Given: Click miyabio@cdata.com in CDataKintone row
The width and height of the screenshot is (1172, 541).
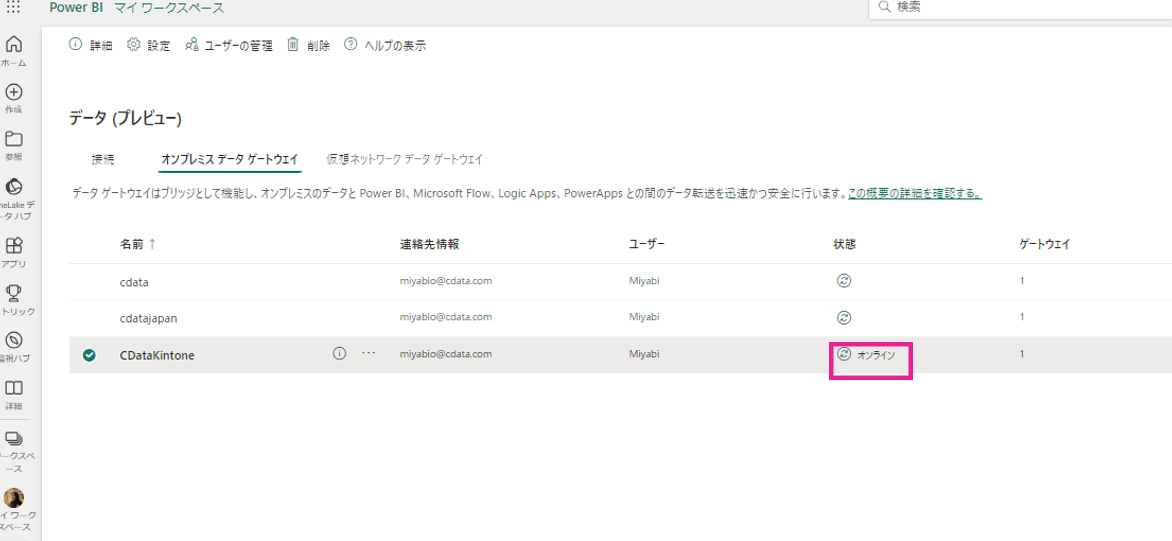Looking at the screenshot, I should [x=445, y=353].
